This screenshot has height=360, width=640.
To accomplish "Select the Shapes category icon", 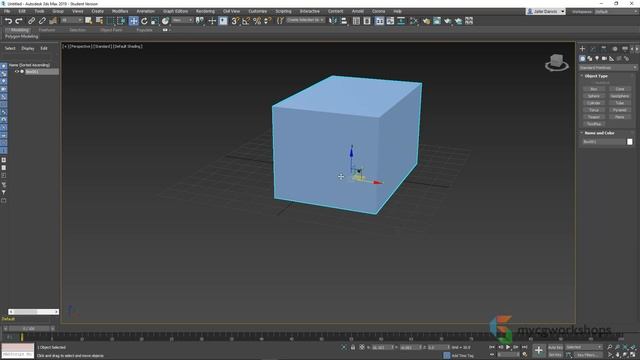I will point(590,59).
